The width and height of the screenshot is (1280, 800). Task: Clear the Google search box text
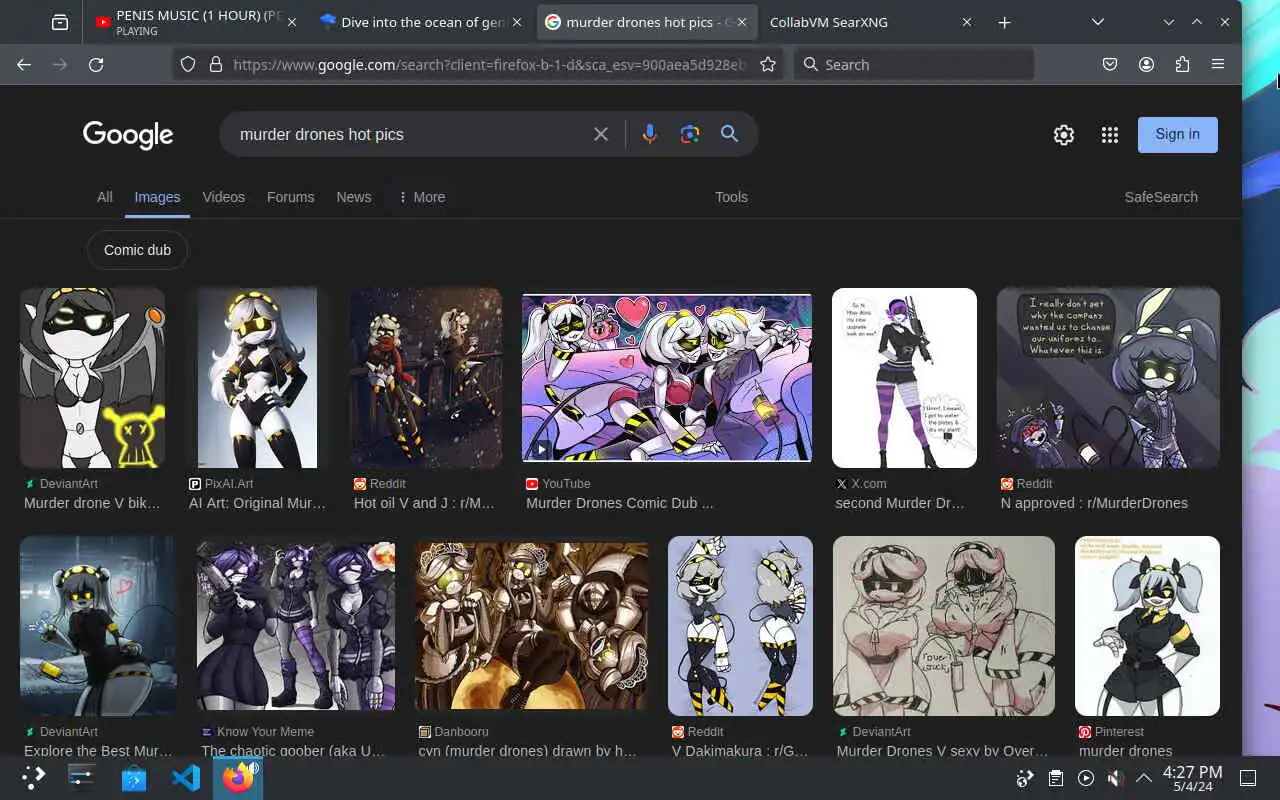tap(601, 134)
